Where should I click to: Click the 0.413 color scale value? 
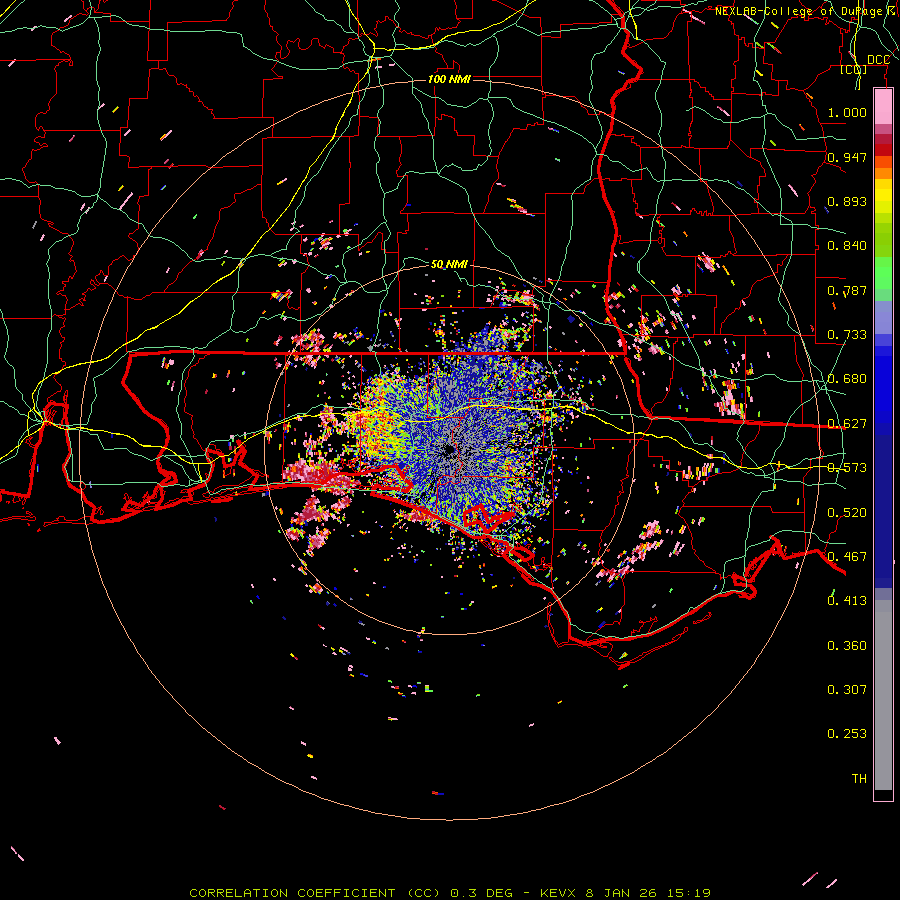(847, 601)
